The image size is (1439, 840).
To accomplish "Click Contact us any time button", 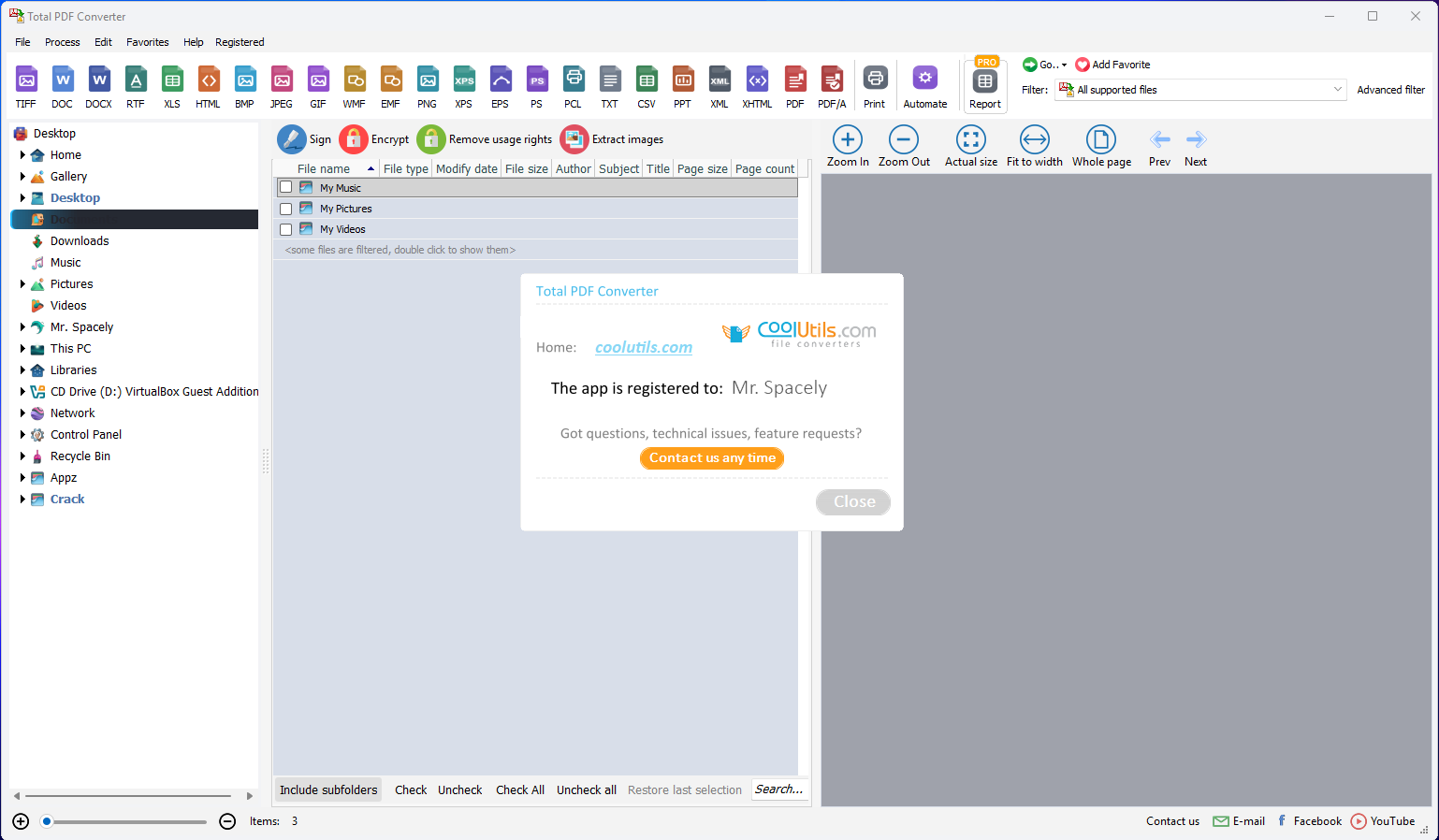I will click(712, 458).
